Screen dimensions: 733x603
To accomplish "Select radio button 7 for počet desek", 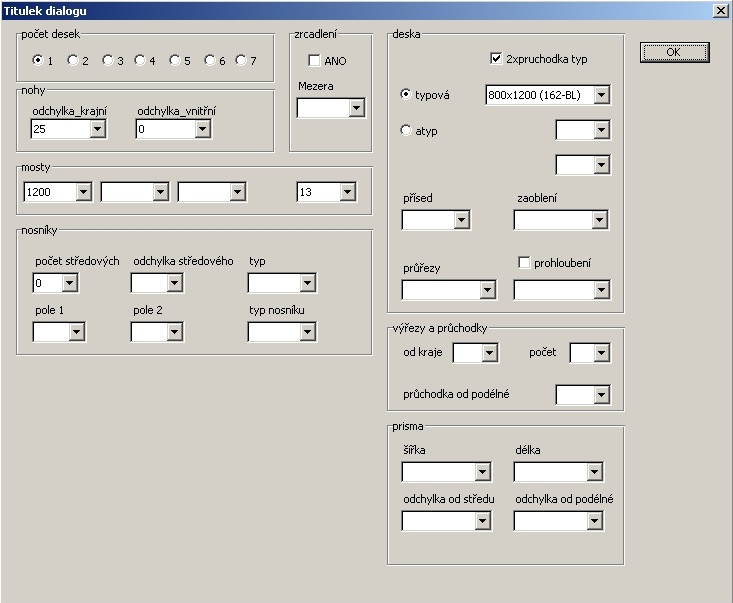I will pos(240,60).
